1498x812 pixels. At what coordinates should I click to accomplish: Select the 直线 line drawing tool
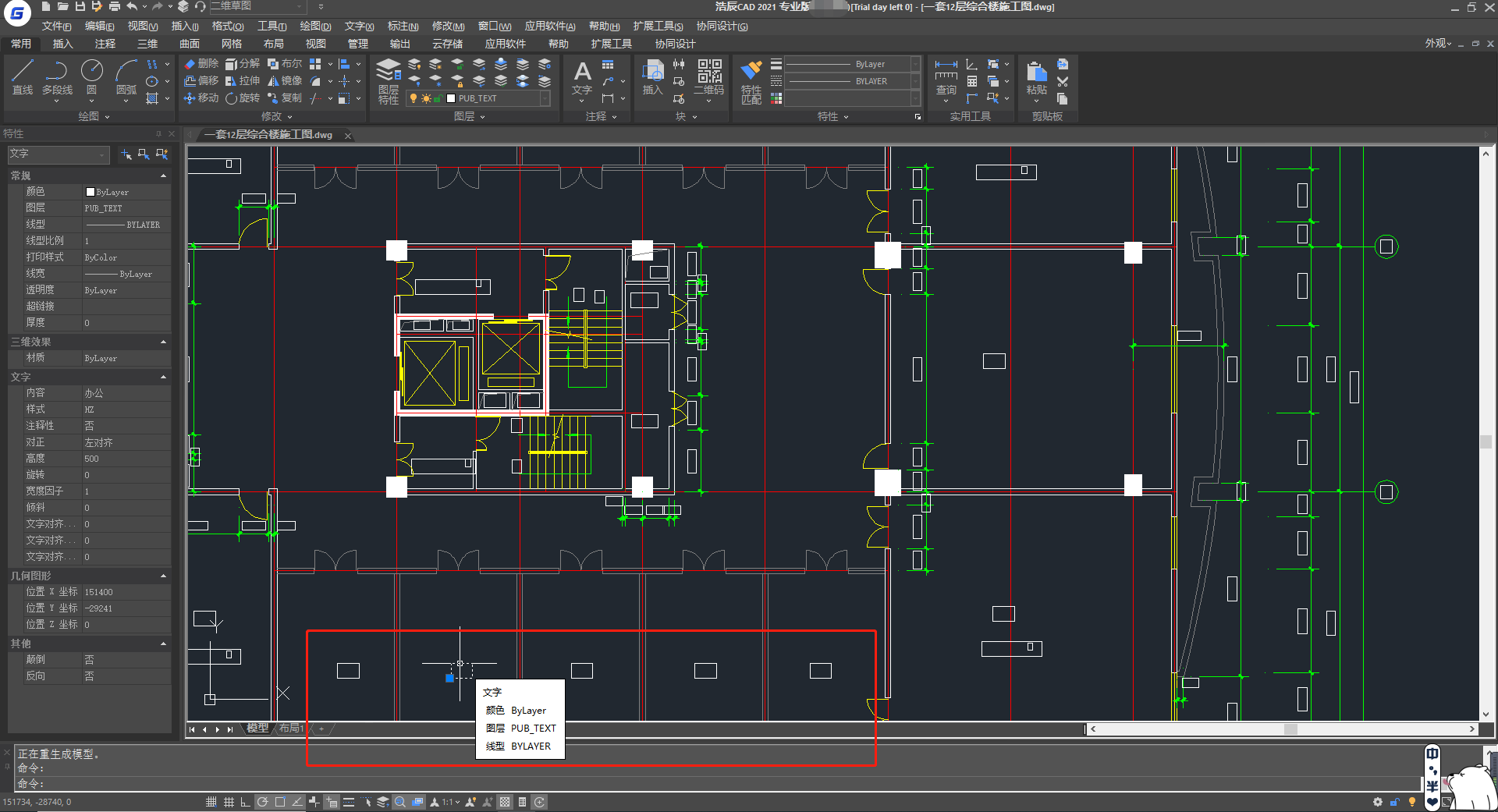pos(23,77)
